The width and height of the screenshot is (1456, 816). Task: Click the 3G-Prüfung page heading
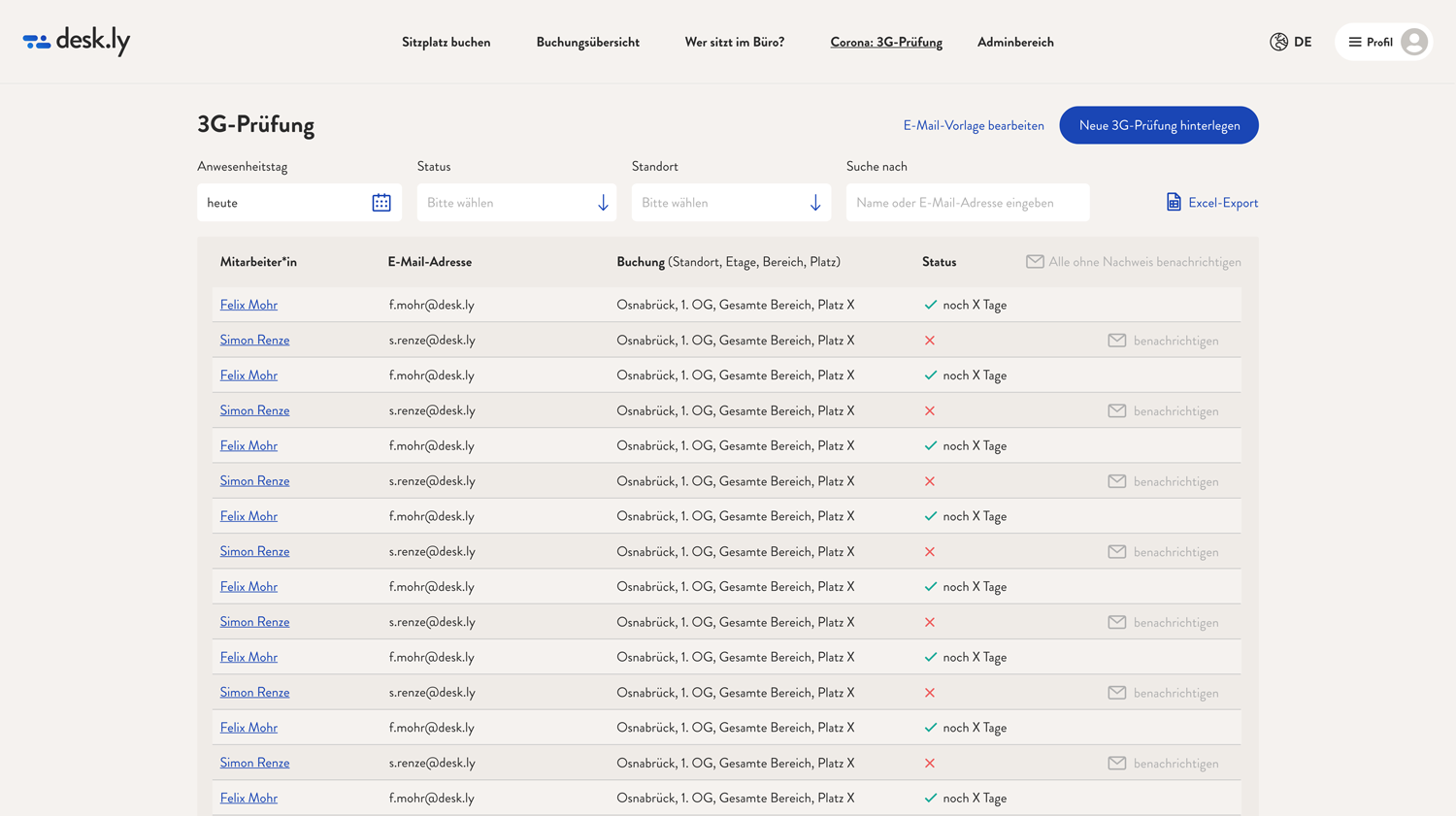[x=255, y=124]
